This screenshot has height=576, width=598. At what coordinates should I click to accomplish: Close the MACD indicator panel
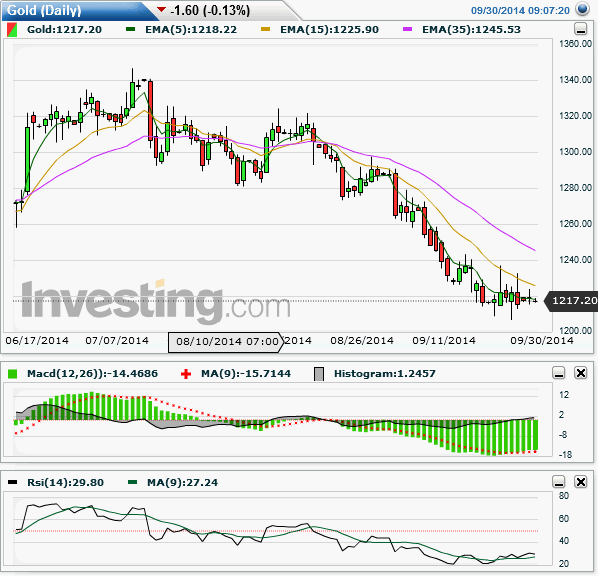click(x=580, y=373)
